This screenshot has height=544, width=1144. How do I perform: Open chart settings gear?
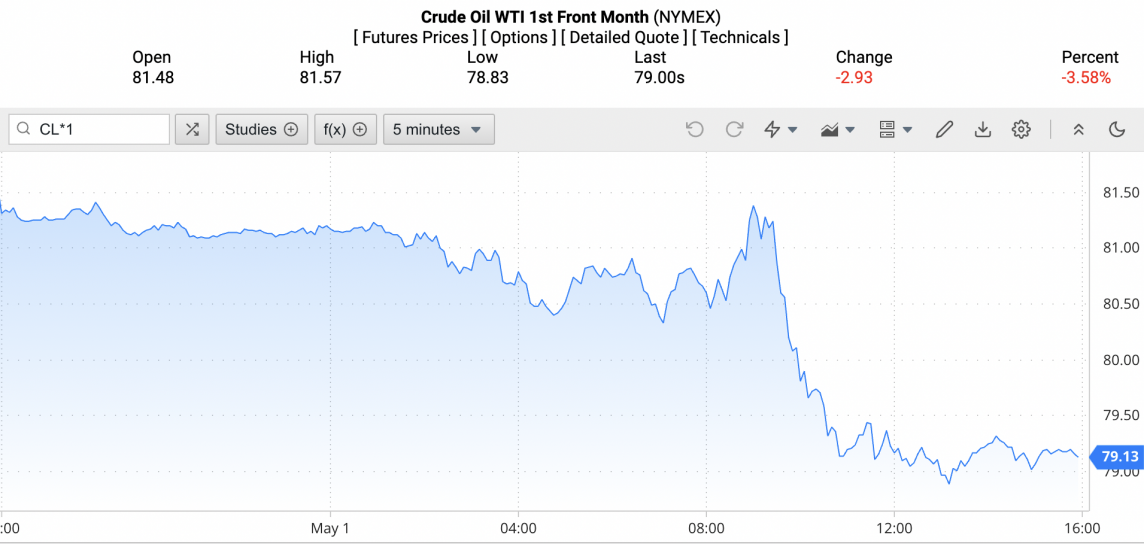click(x=1021, y=129)
